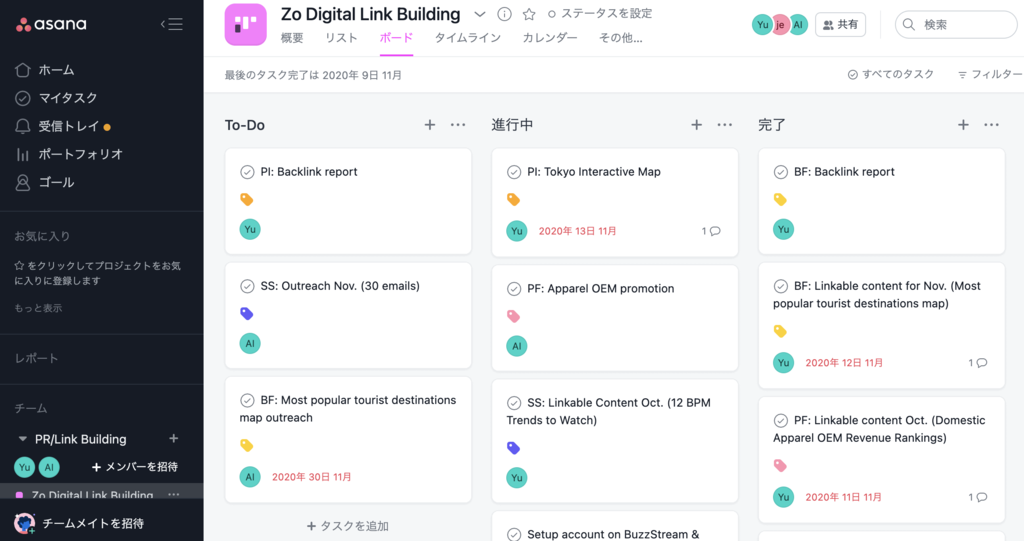This screenshot has width=1024, height=541.
Task: Open the project title dropdown arrow
Action: click(x=479, y=14)
